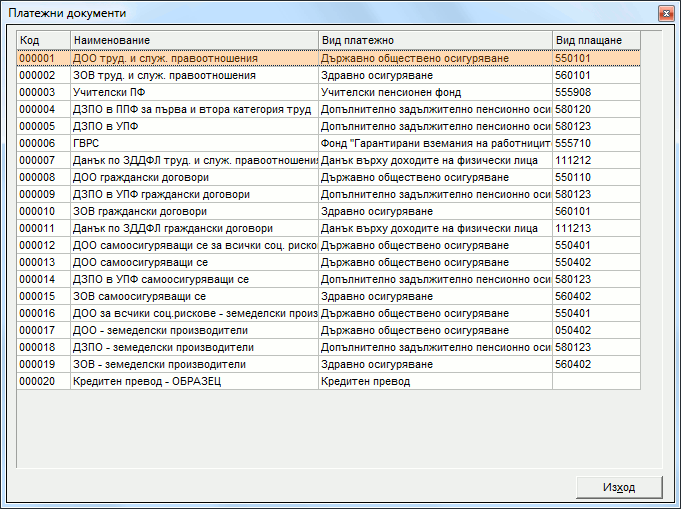Image resolution: width=681 pixels, height=509 pixels.
Task: Select code cell 000017
Action: [43, 330]
